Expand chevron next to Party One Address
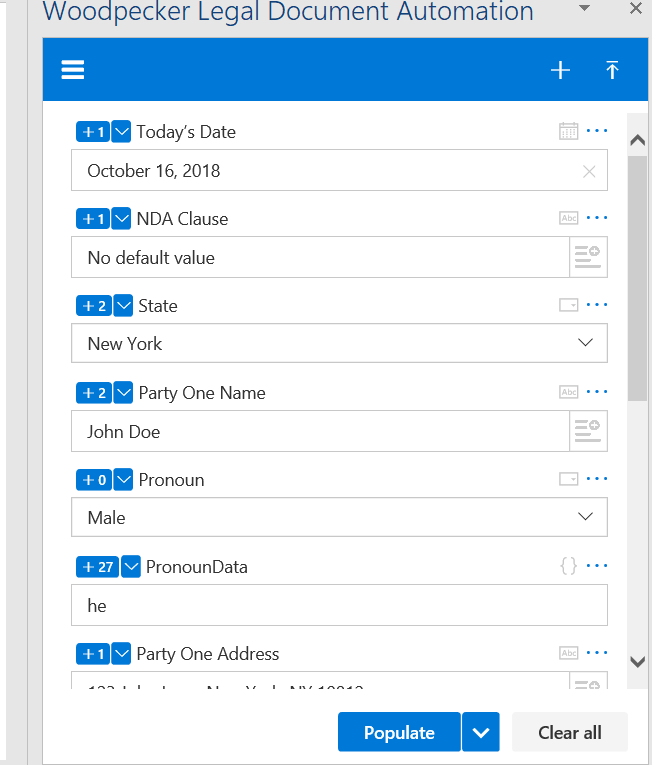 121,654
